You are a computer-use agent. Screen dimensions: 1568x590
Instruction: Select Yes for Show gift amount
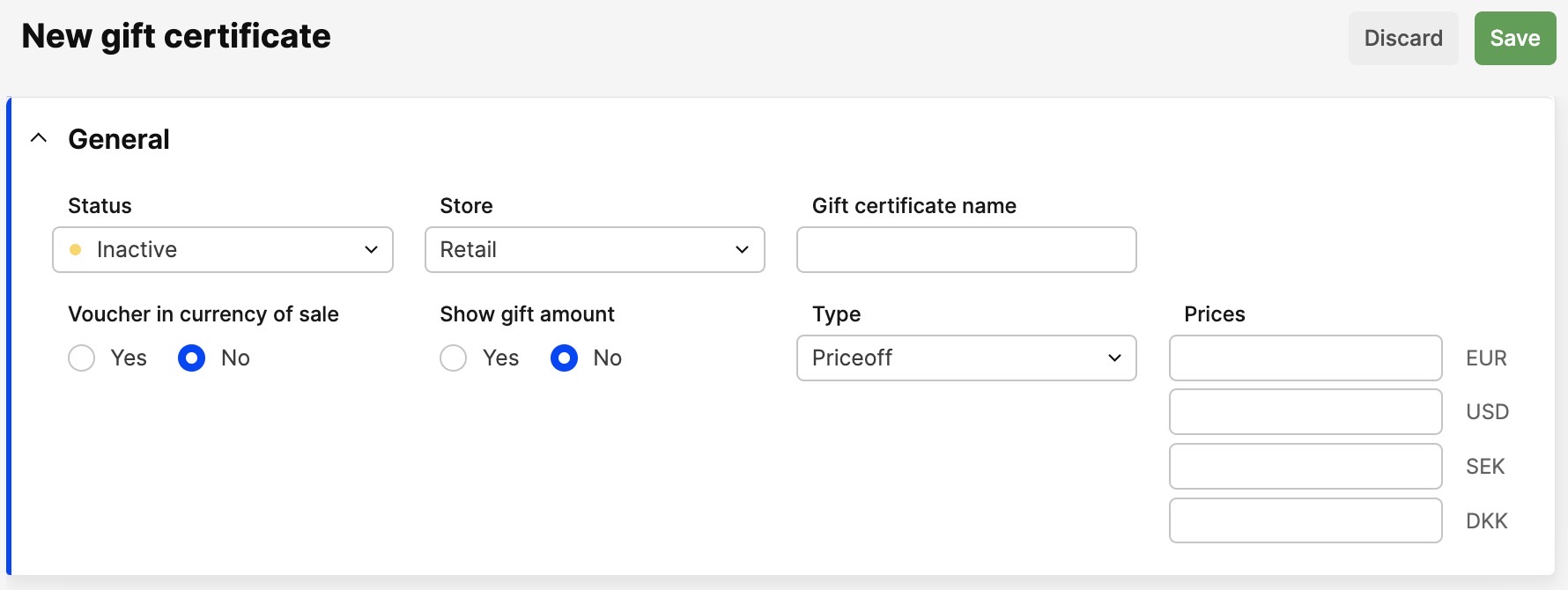454,358
